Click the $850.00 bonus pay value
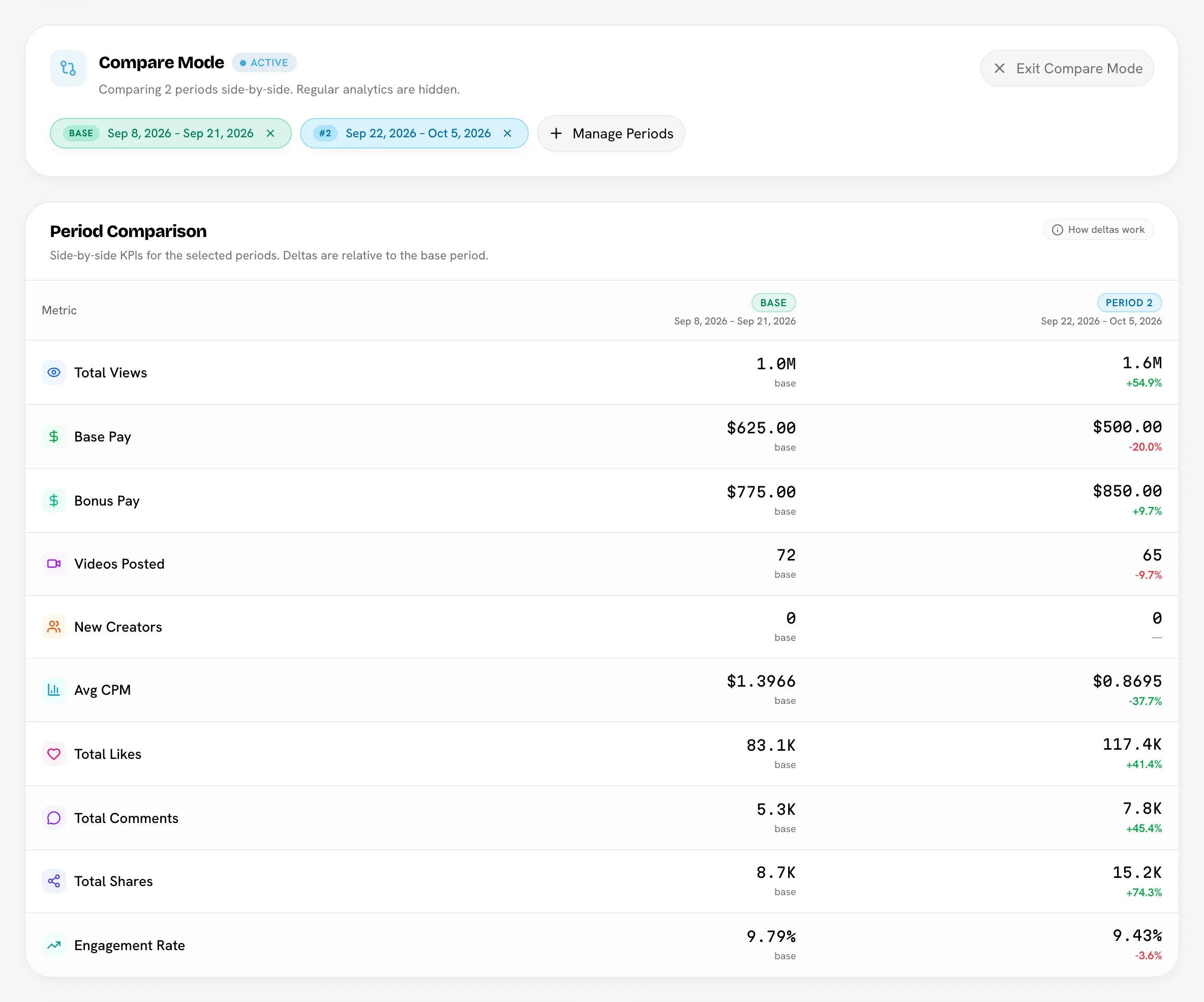 click(1127, 491)
